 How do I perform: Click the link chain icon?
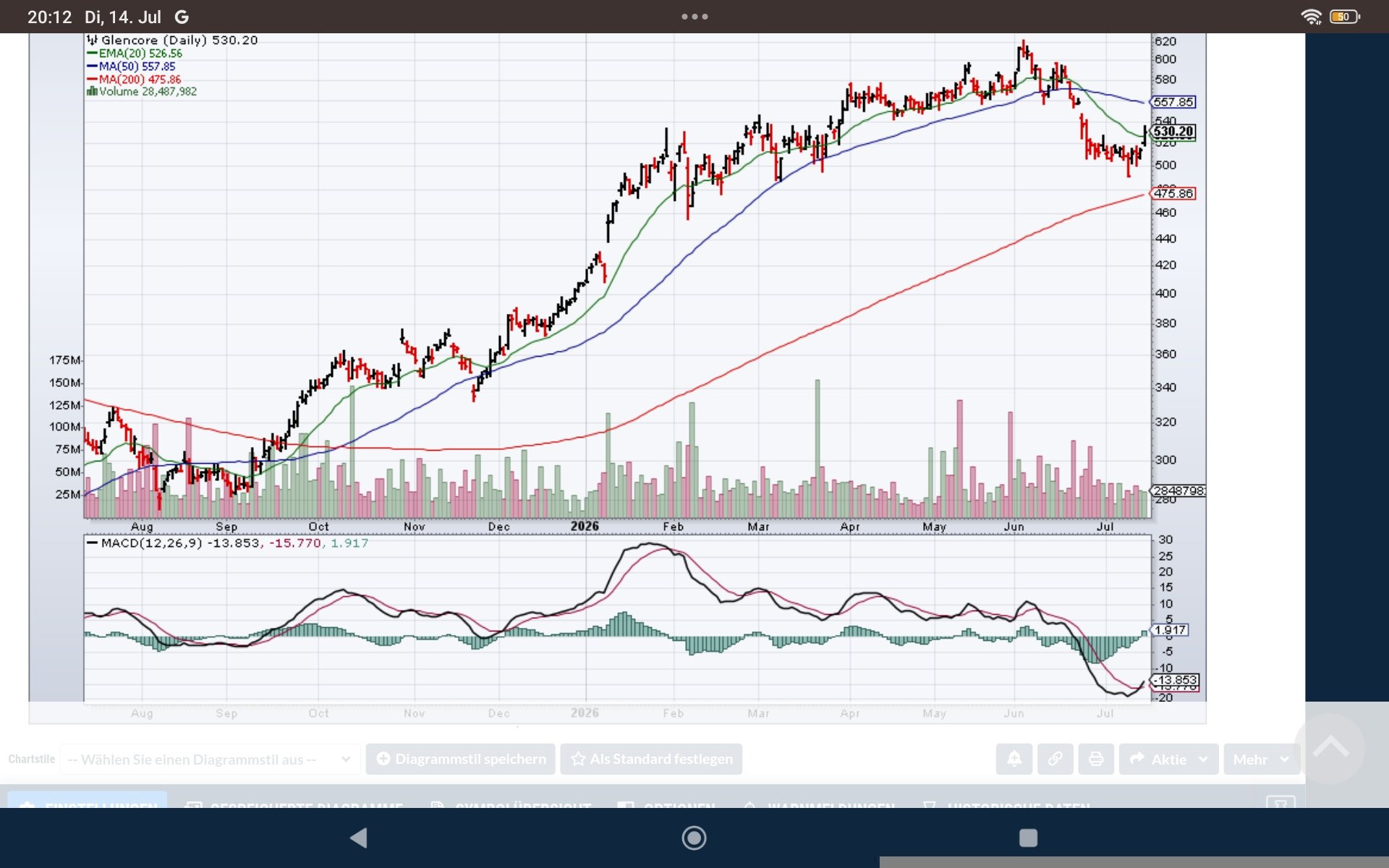[x=1055, y=759]
